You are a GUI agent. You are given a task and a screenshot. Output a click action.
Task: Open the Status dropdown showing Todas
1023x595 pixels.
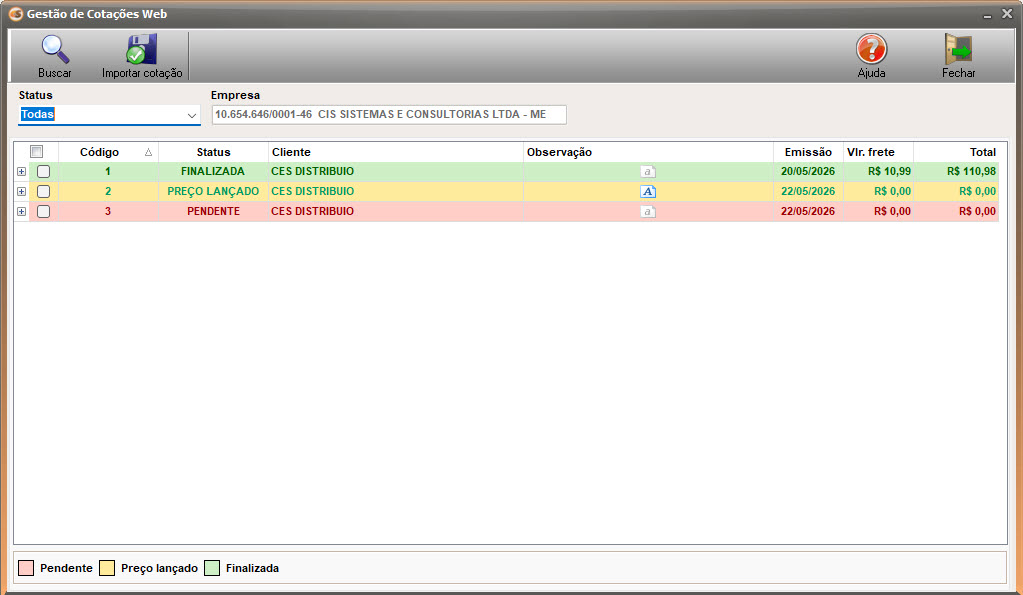pos(109,115)
